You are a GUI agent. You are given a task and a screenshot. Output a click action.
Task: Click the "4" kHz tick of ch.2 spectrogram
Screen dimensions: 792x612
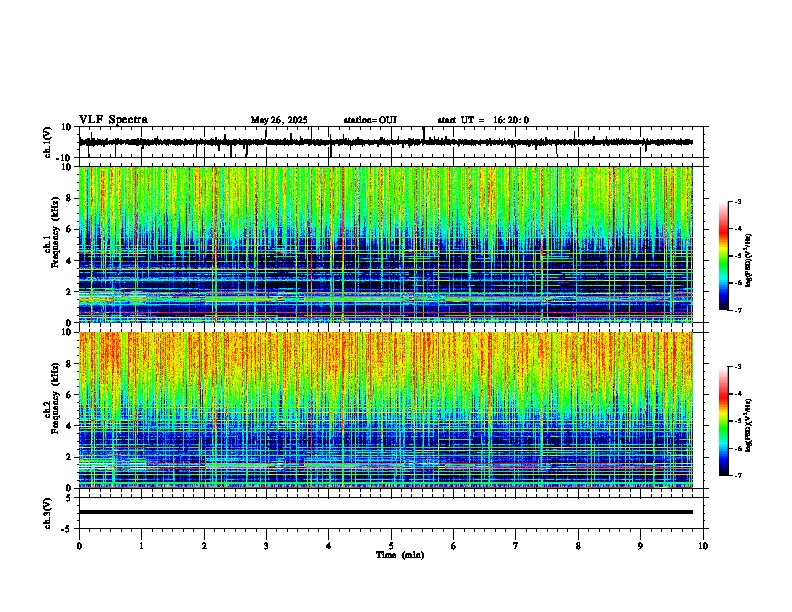[70, 426]
